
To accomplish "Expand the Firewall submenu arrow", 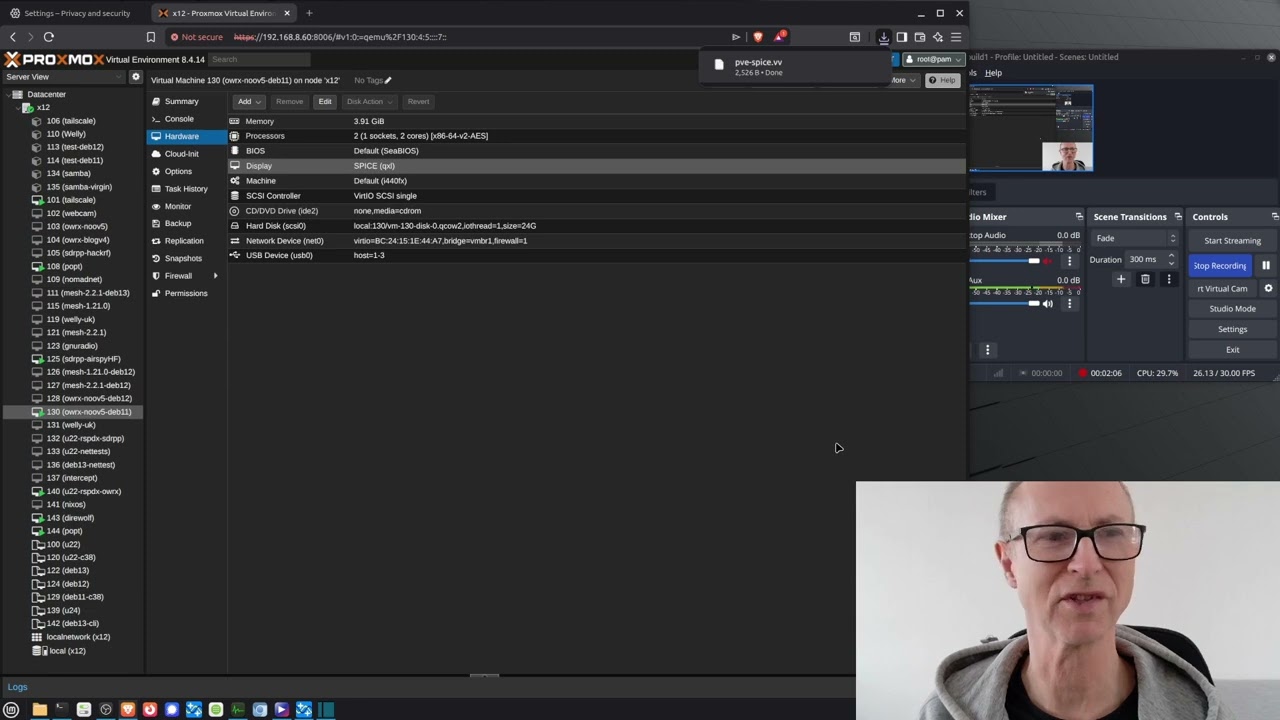I will (215, 276).
